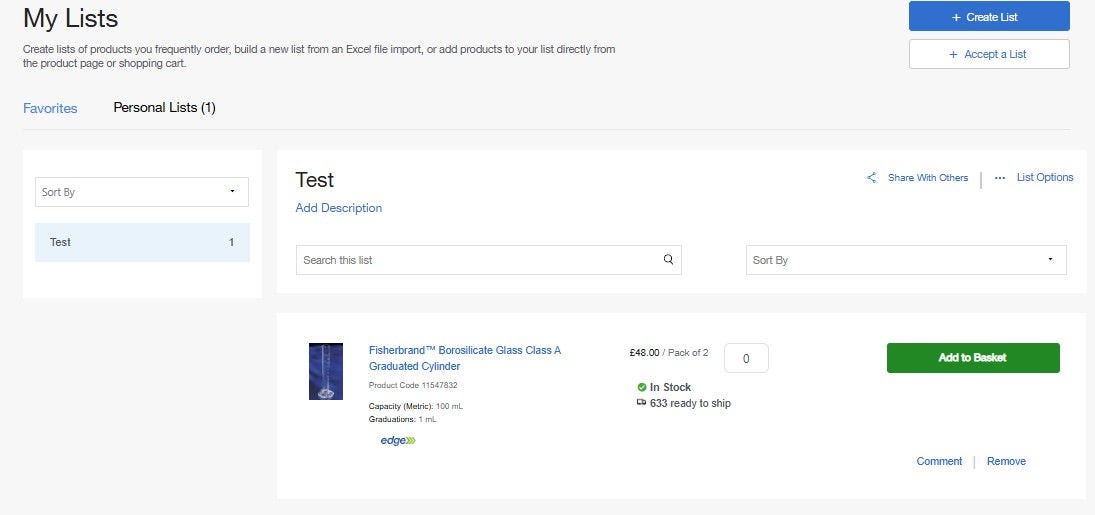Click the £48.00 price text
1095x515 pixels.
click(644, 353)
